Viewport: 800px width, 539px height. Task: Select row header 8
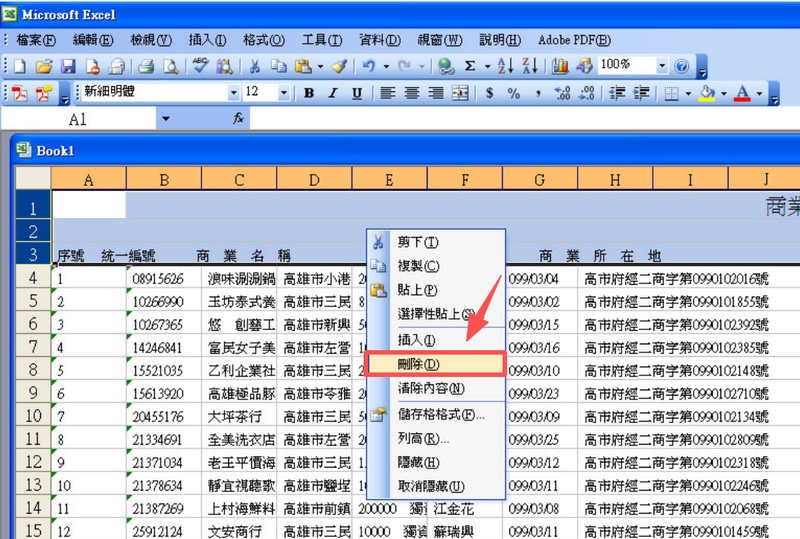tap(33, 369)
